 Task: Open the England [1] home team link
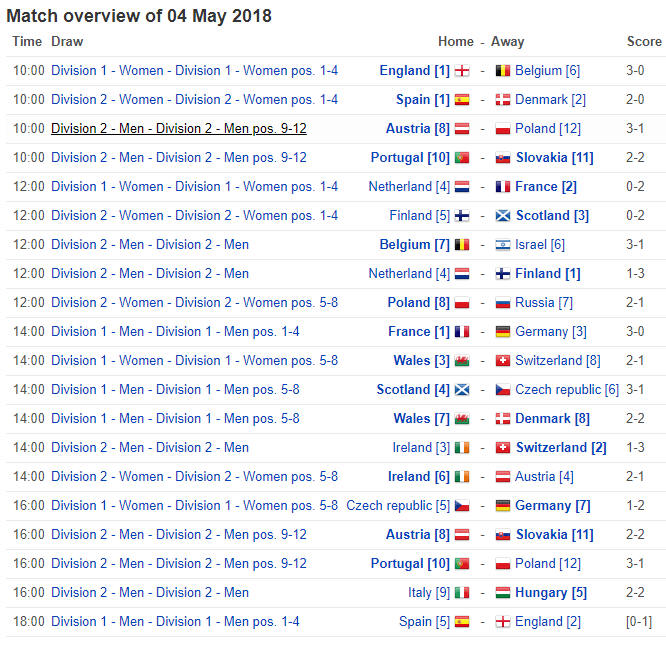[x=414, y=71]
